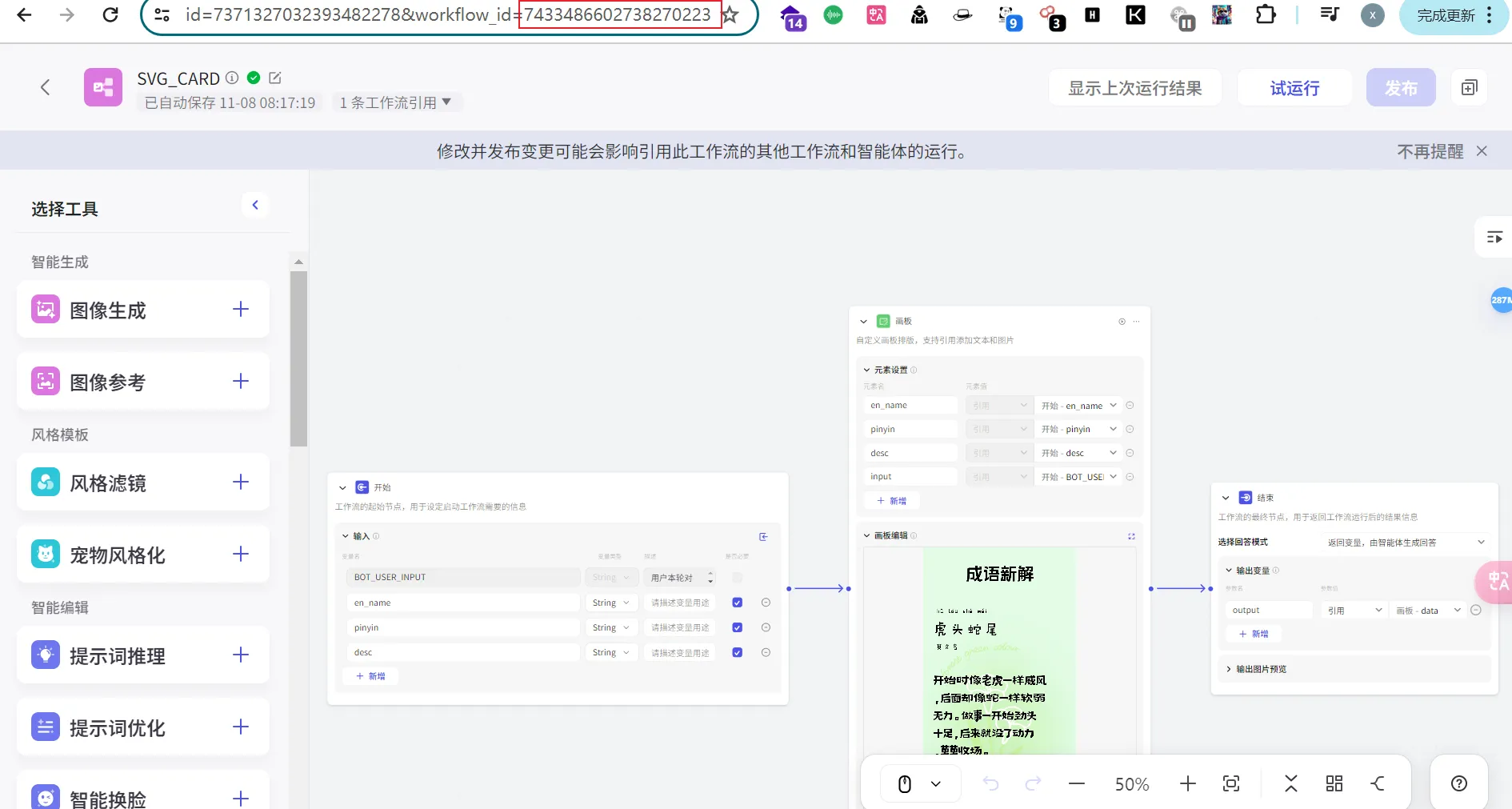1512x809 pixels.
Task: Open the duplicate workflow icon beside 发布
Action: [x=1469, y=87]
